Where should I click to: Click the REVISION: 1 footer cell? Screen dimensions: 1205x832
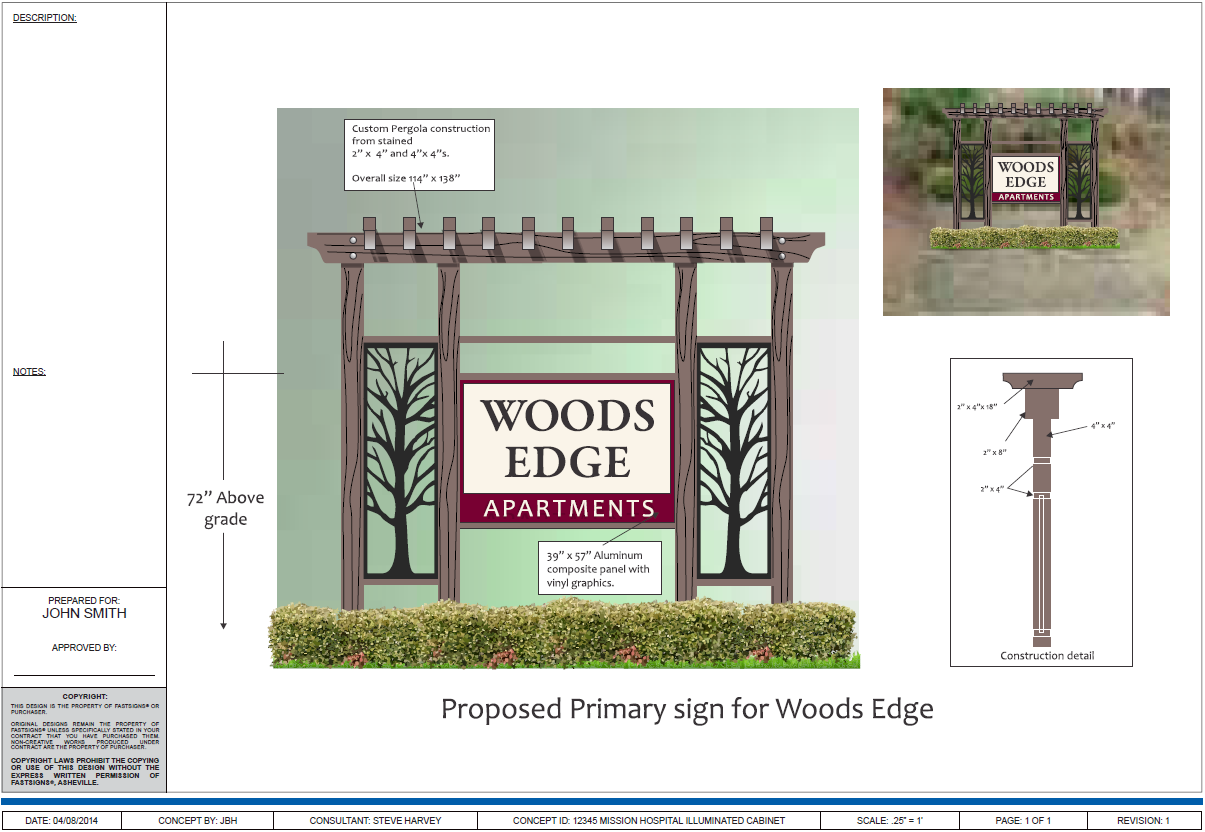click(x=1142, y=821)
